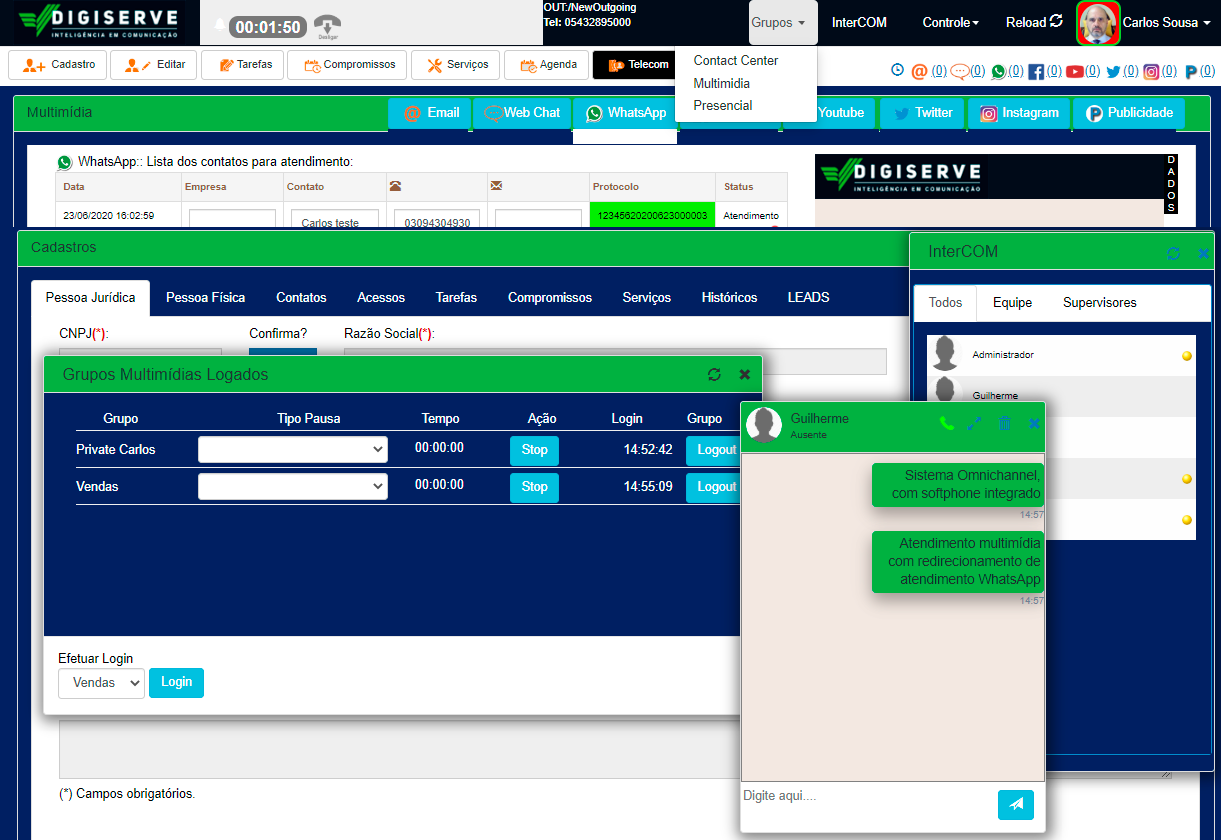Delete the Guilherme conversation with trash icon

click(x=1004, y=424)
